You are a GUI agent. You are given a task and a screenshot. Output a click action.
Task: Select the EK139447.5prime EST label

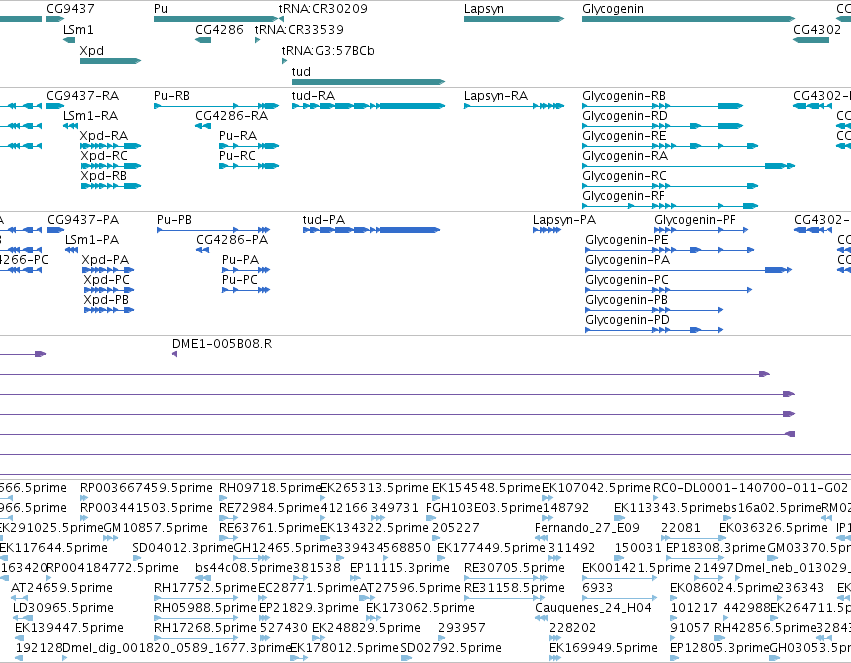(69, 628)
